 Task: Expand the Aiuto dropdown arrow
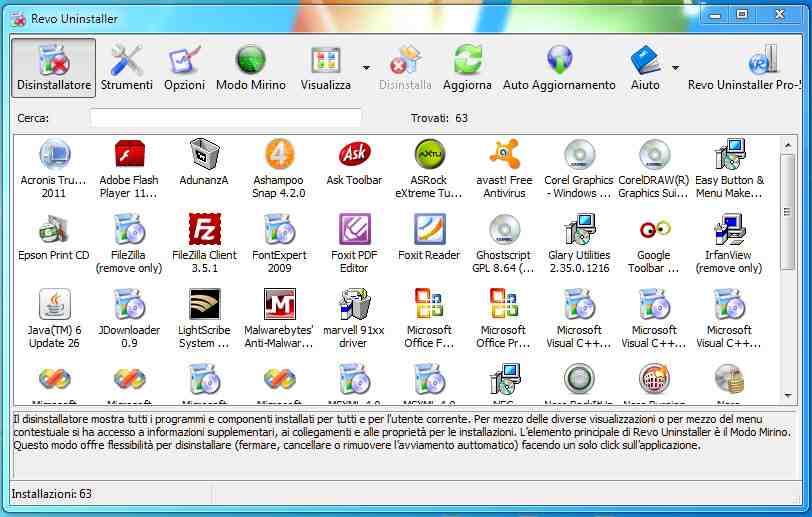coord(675,68)
